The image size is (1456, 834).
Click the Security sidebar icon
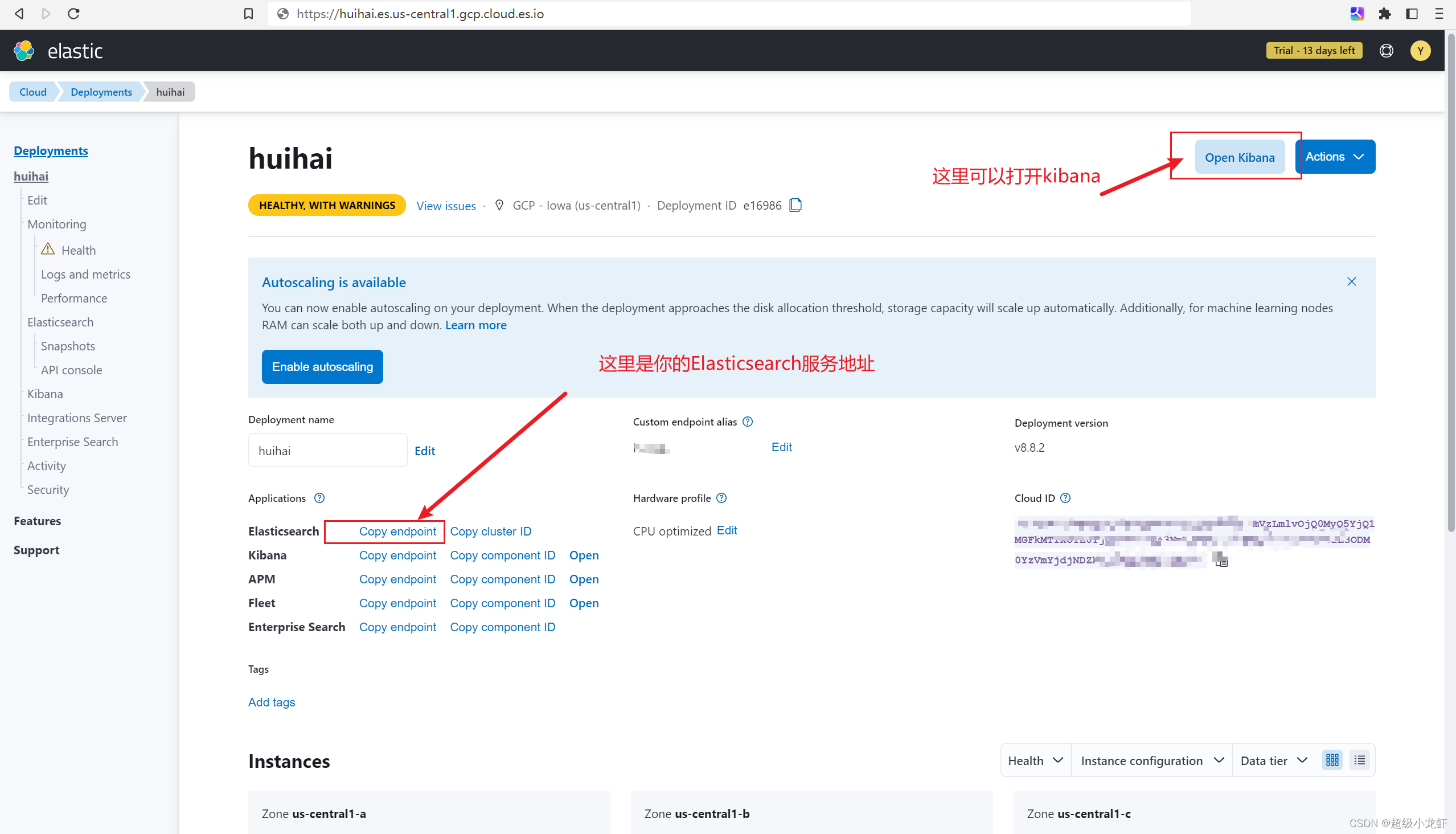pos(47,489)
